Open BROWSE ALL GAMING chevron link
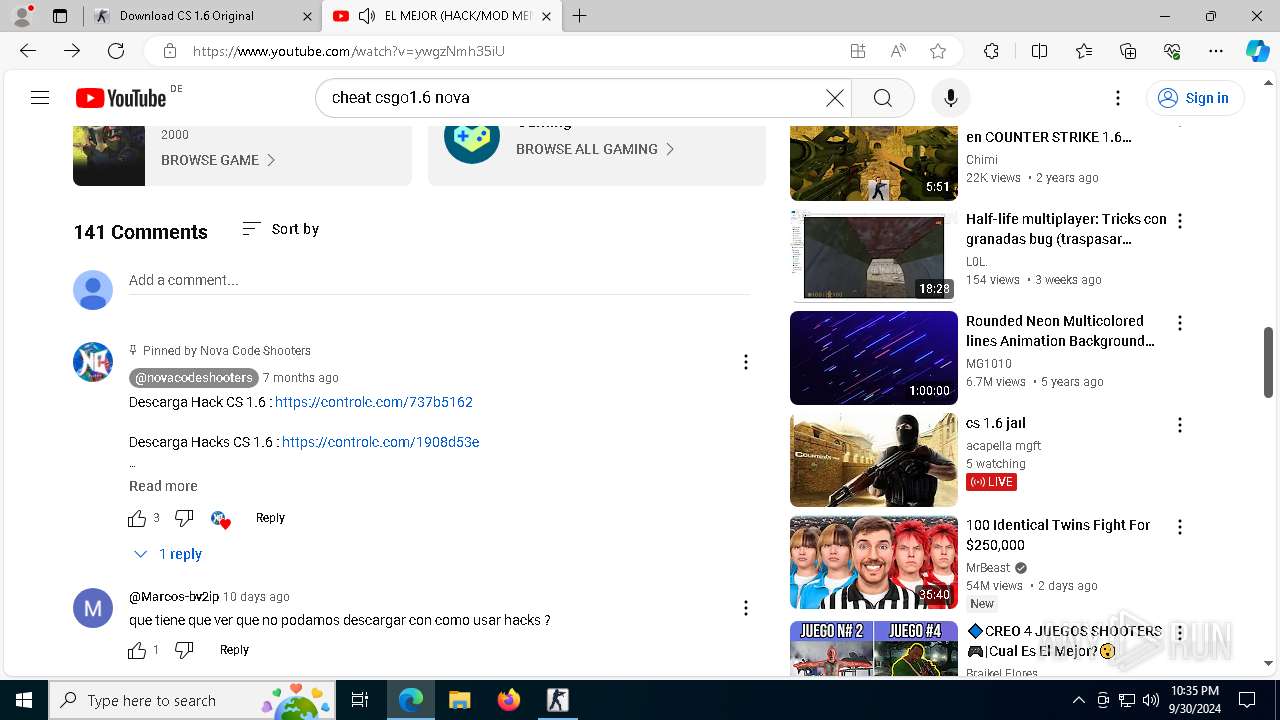1280x720 pixels. pyautogui.click(x=596, y=149)
